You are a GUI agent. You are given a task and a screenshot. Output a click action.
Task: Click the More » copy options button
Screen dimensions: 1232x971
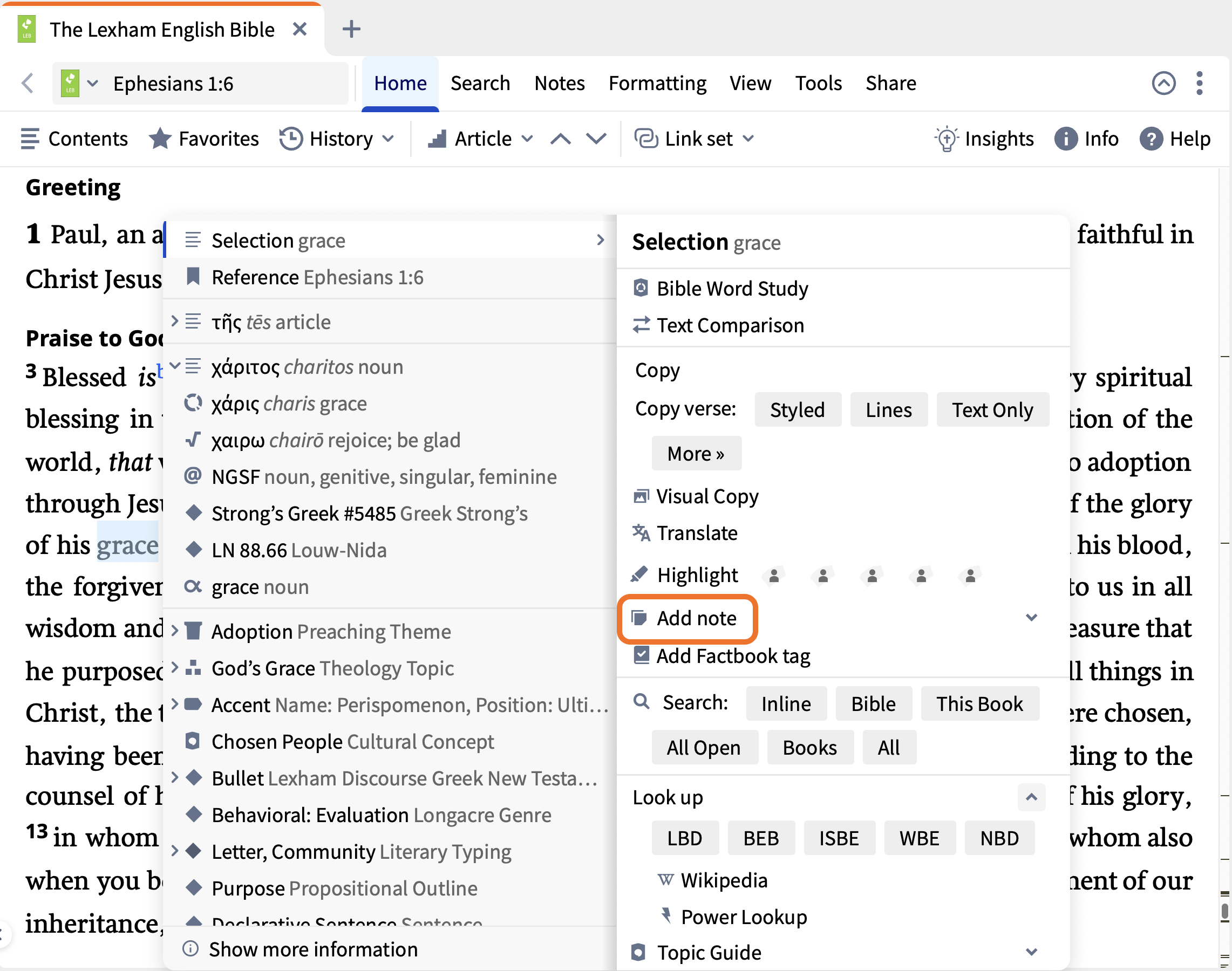[x=696, y=453]
